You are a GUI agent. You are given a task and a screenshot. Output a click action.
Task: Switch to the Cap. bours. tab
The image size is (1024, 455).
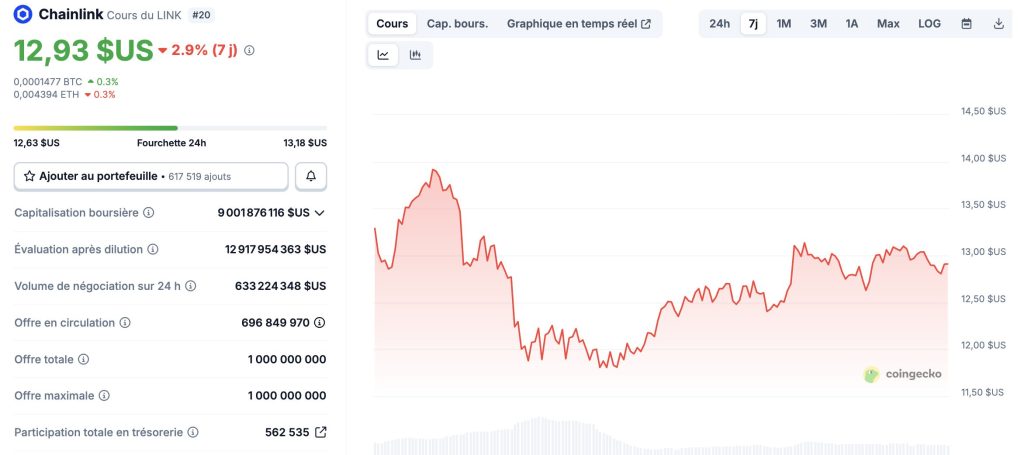(457, 23)
